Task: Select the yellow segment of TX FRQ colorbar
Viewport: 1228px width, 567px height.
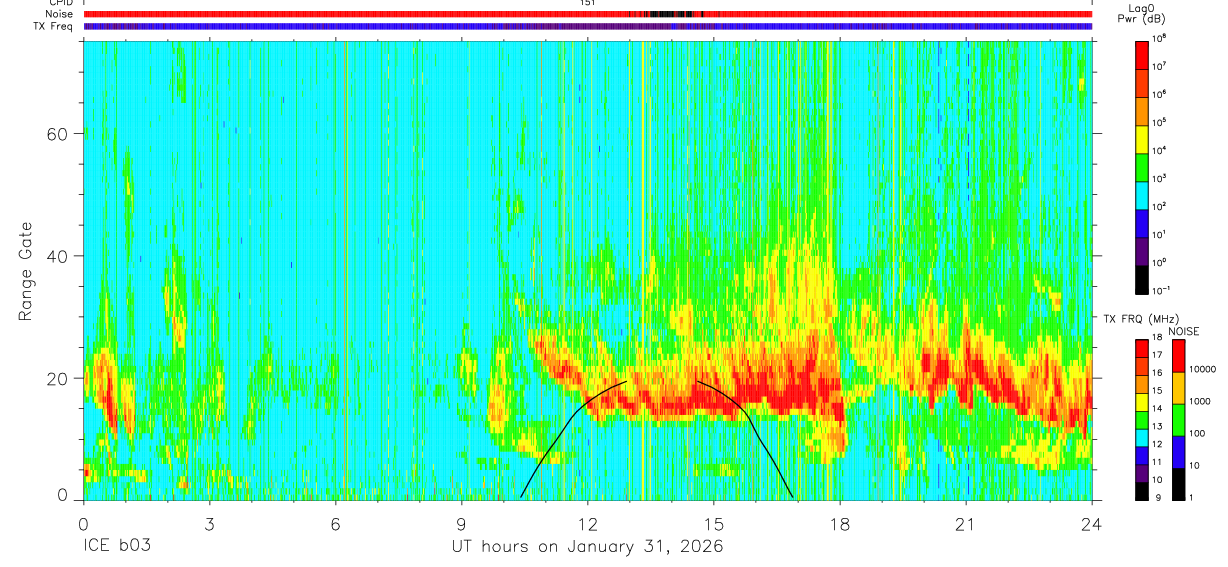Action: pyautogui.click(x=1143, y=401)
